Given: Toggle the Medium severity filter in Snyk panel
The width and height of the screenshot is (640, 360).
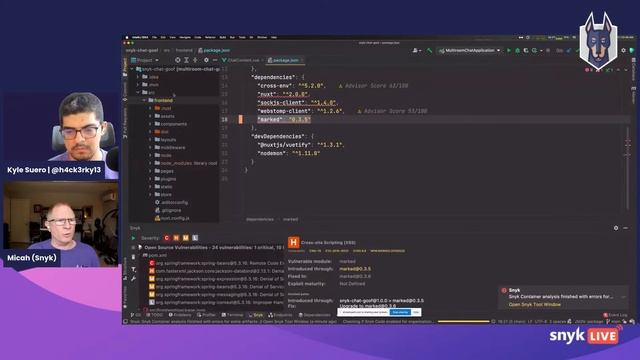Looking at the screenshot, I should click(186, 238).
